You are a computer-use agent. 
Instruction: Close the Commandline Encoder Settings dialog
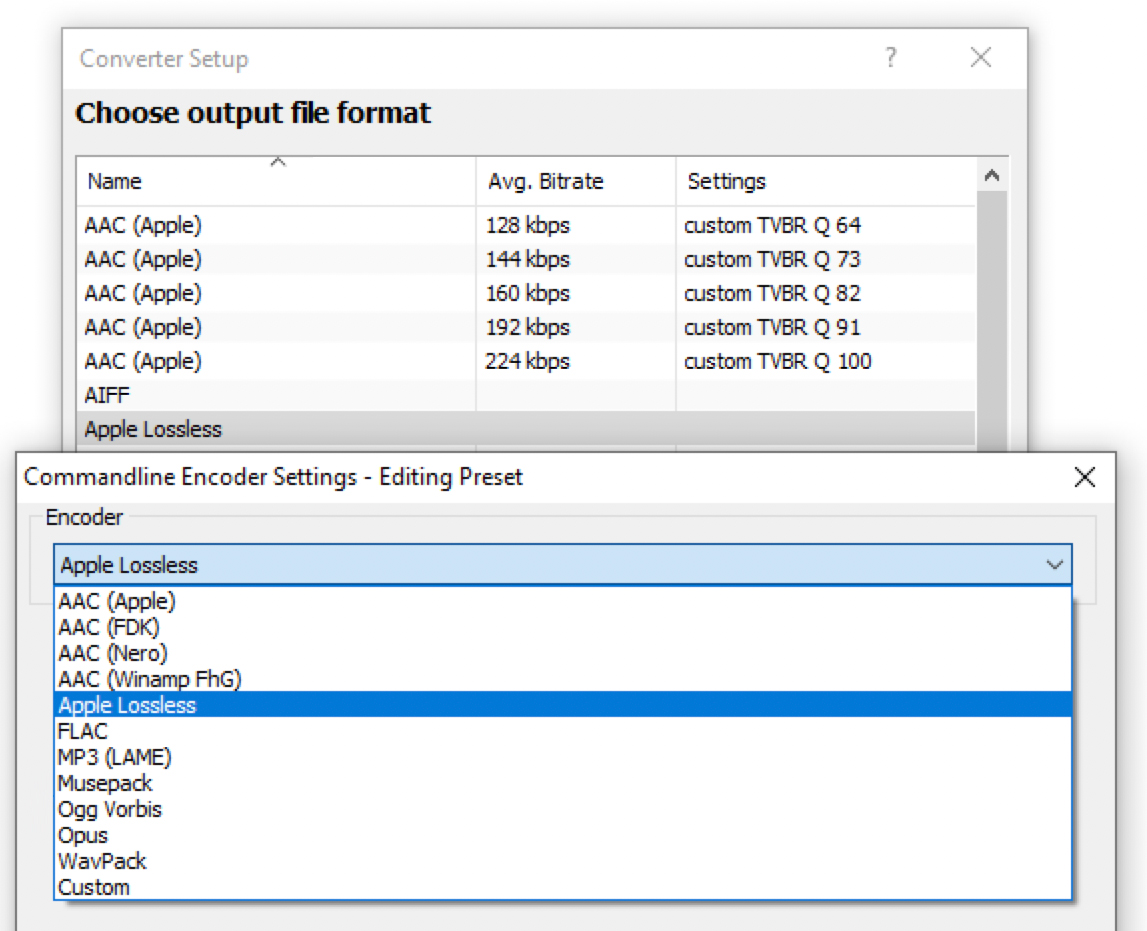(x=1084, y=478)
